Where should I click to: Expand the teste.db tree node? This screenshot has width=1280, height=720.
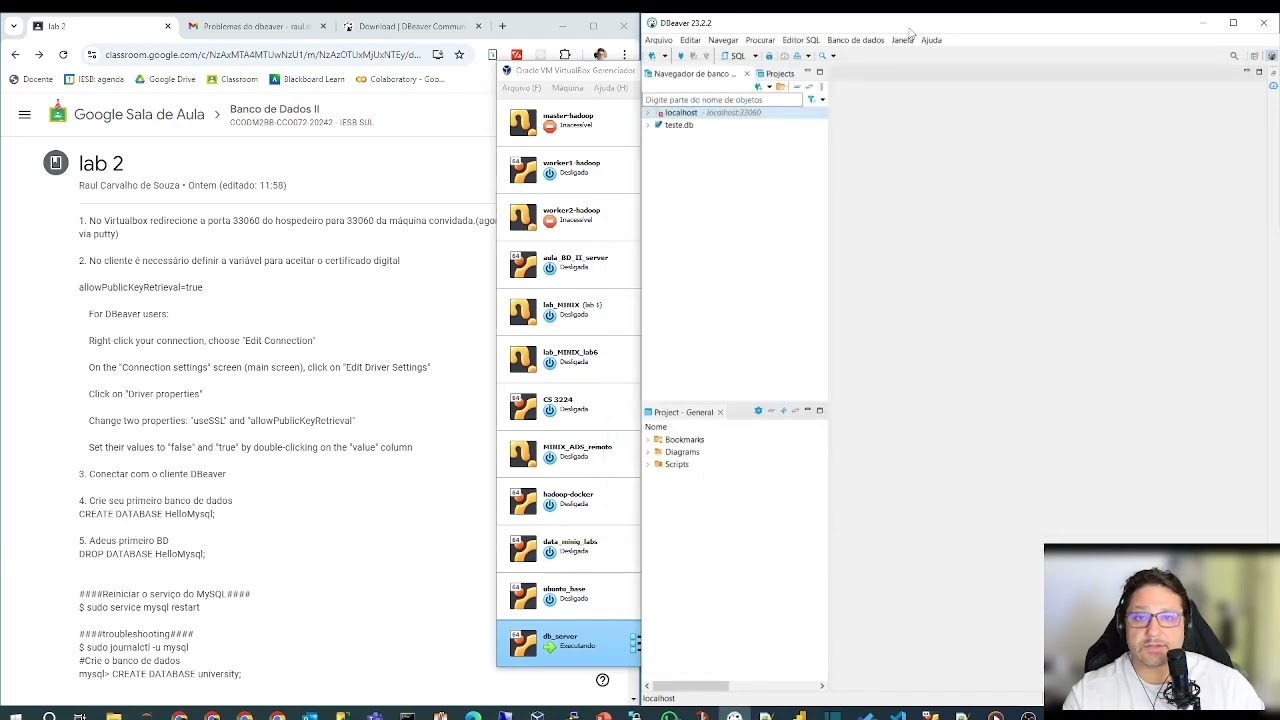[648, 125]
